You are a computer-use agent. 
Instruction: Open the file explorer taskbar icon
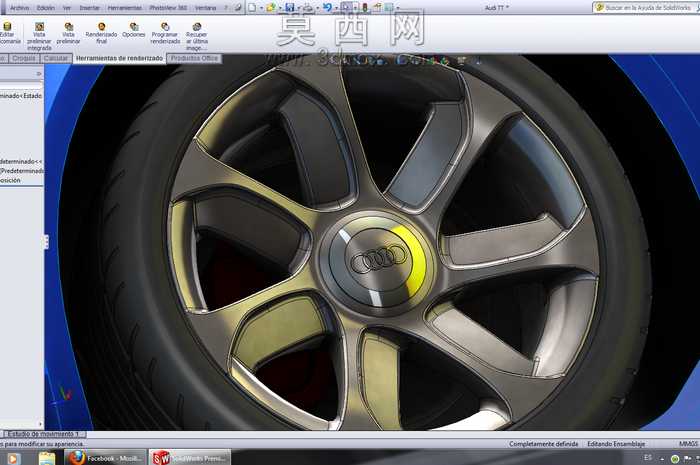coord(46,458)
